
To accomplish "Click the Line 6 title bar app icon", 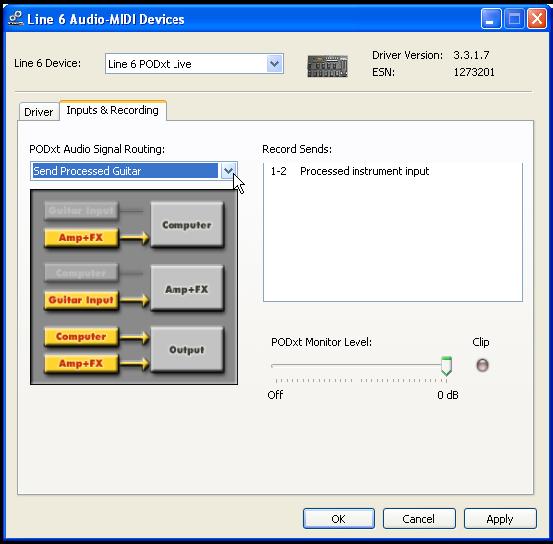I will (x=16, y=18).
